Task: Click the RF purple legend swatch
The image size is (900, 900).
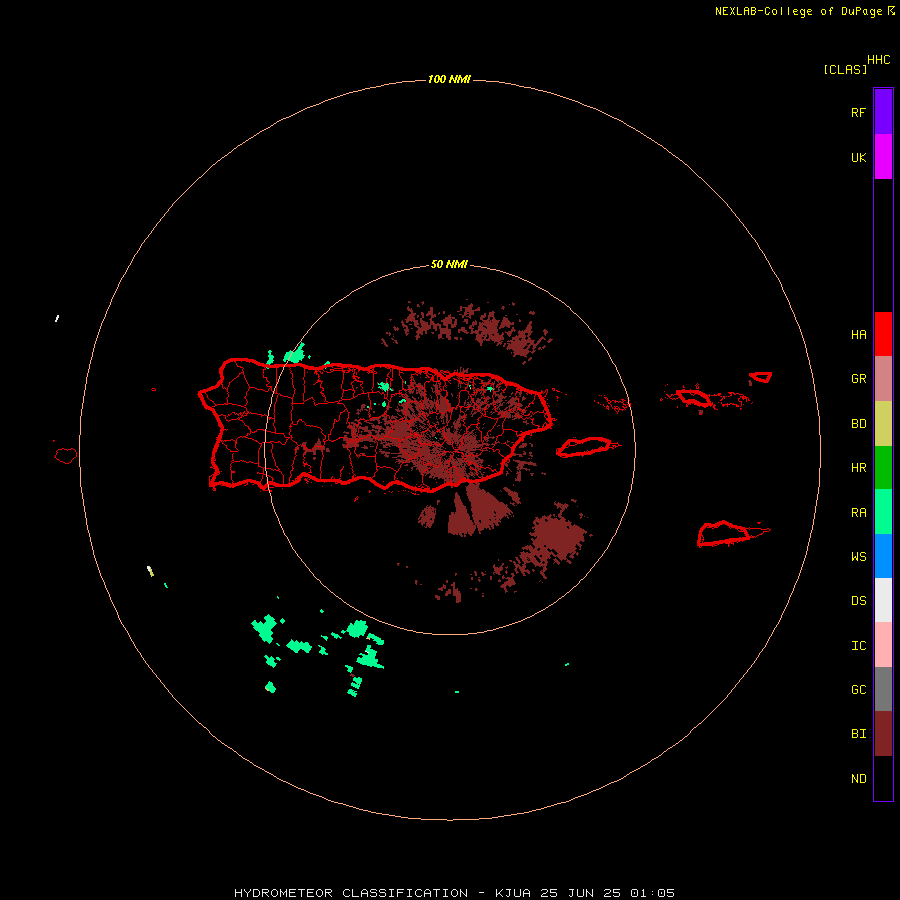Action: [x=883, y=111]
